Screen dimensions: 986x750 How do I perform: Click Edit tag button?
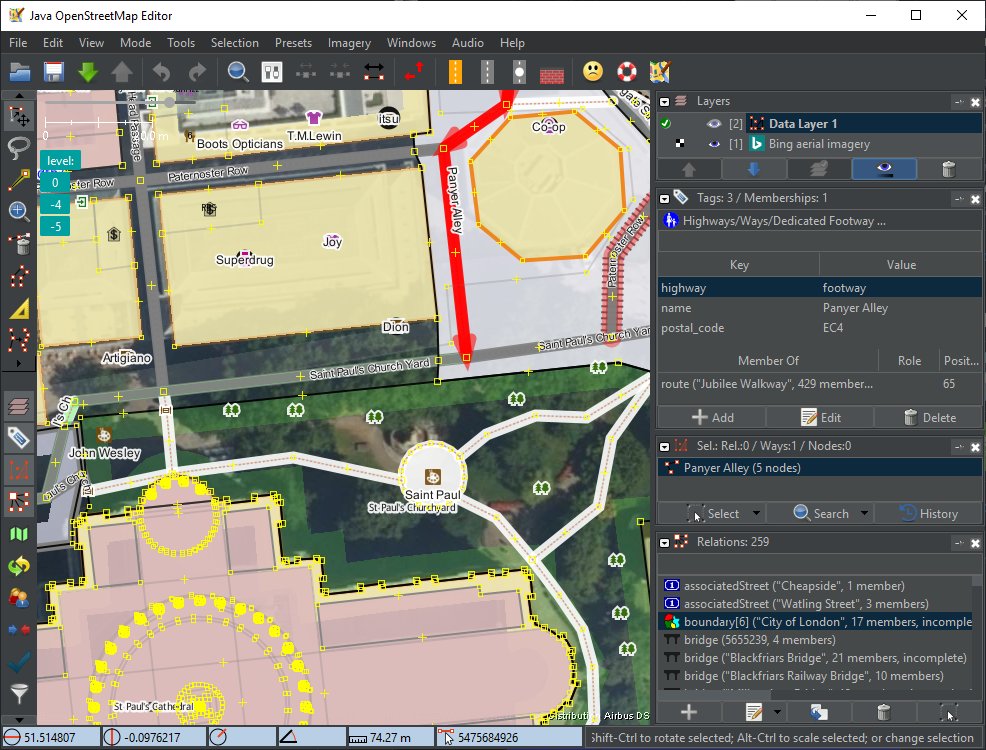[820, 417]
